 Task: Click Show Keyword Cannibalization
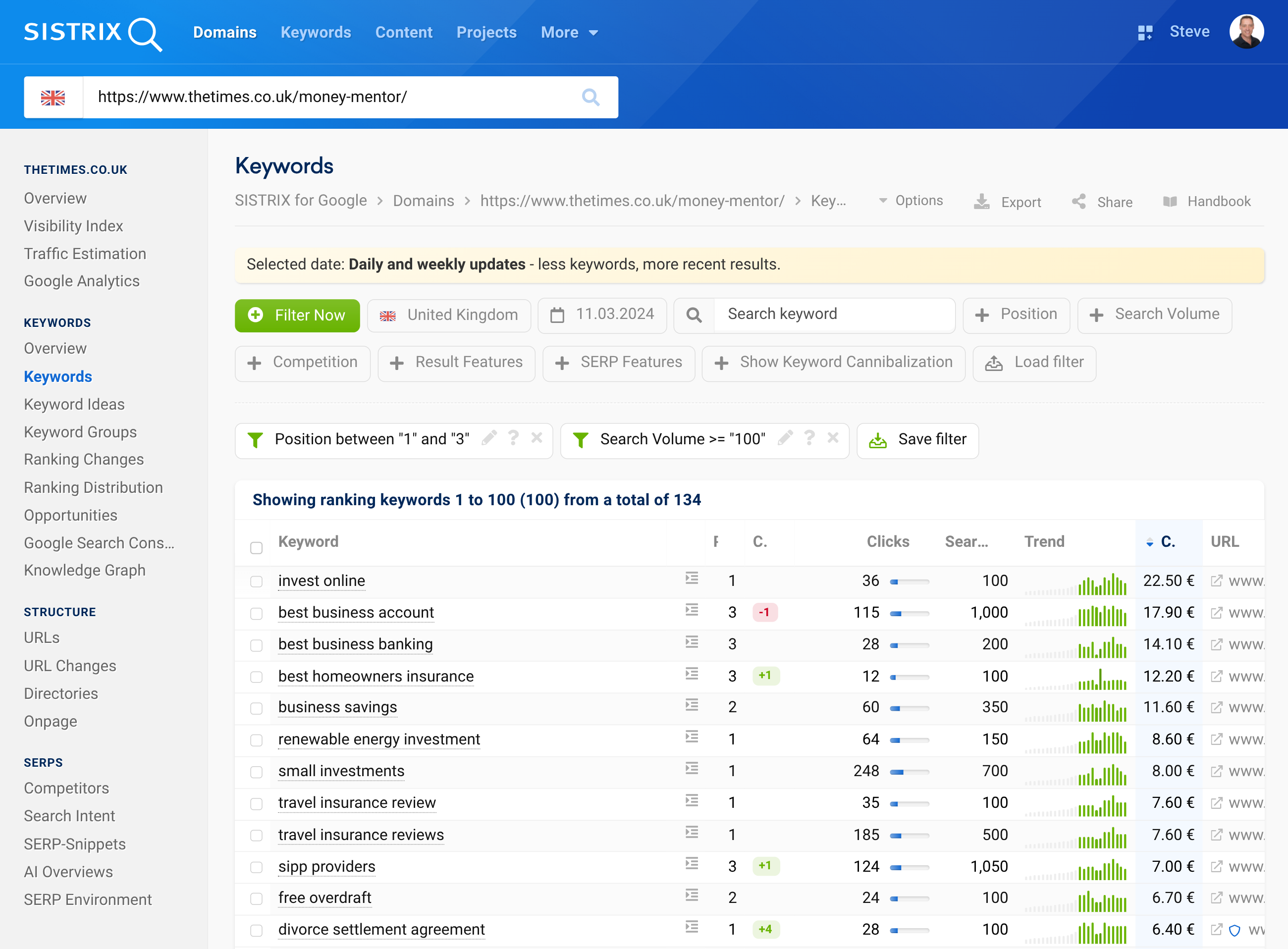point(834,363)
